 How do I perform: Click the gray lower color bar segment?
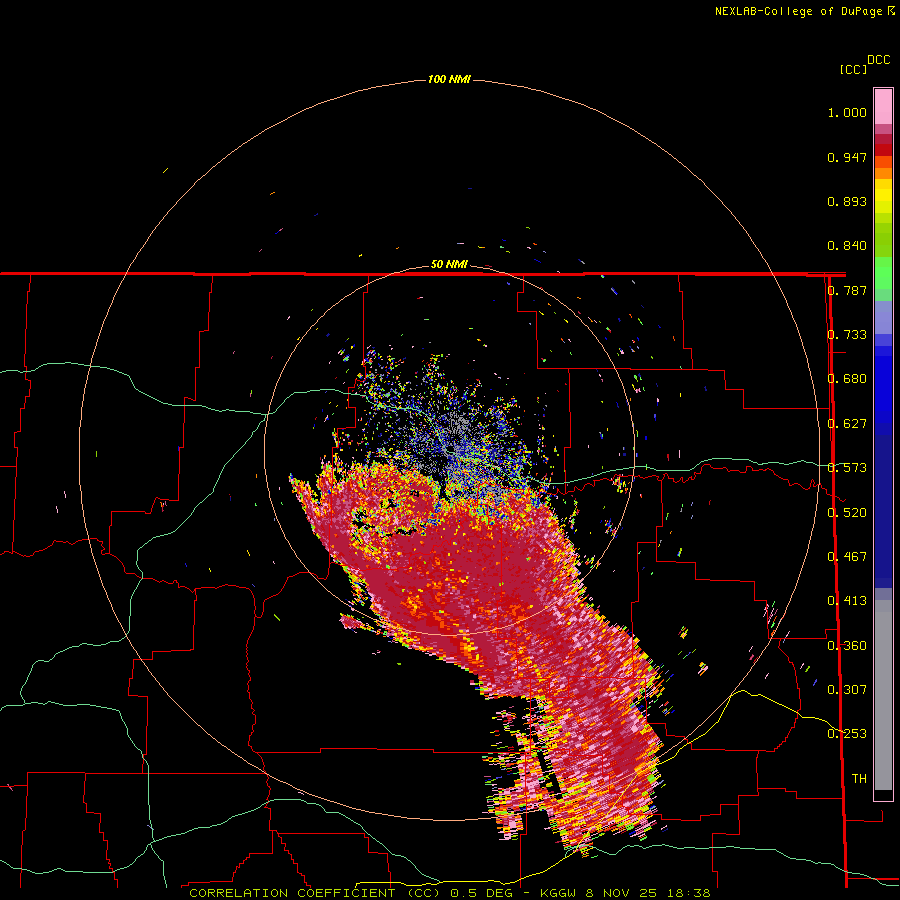click(x=883, y=695)
